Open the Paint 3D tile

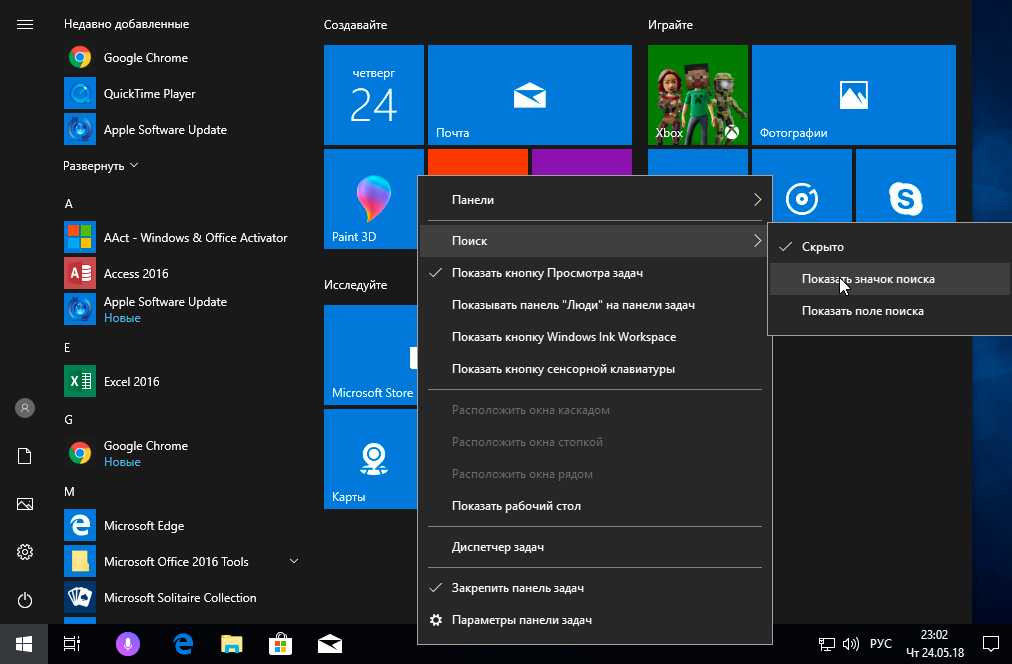tap(371, 199)
